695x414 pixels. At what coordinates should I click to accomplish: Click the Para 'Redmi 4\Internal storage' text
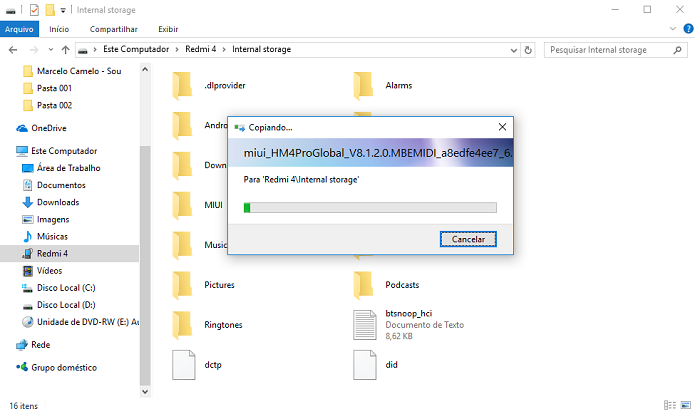click(x=301, y=180)
